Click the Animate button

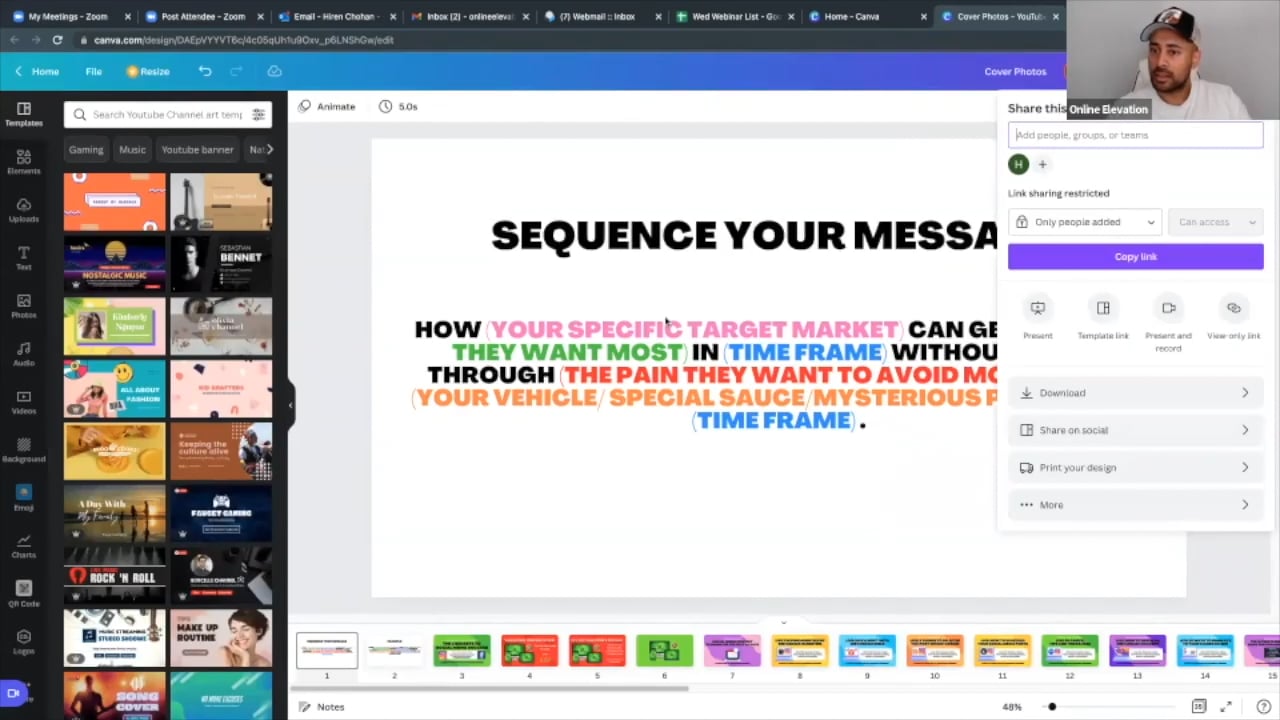[x=327, y=106]
